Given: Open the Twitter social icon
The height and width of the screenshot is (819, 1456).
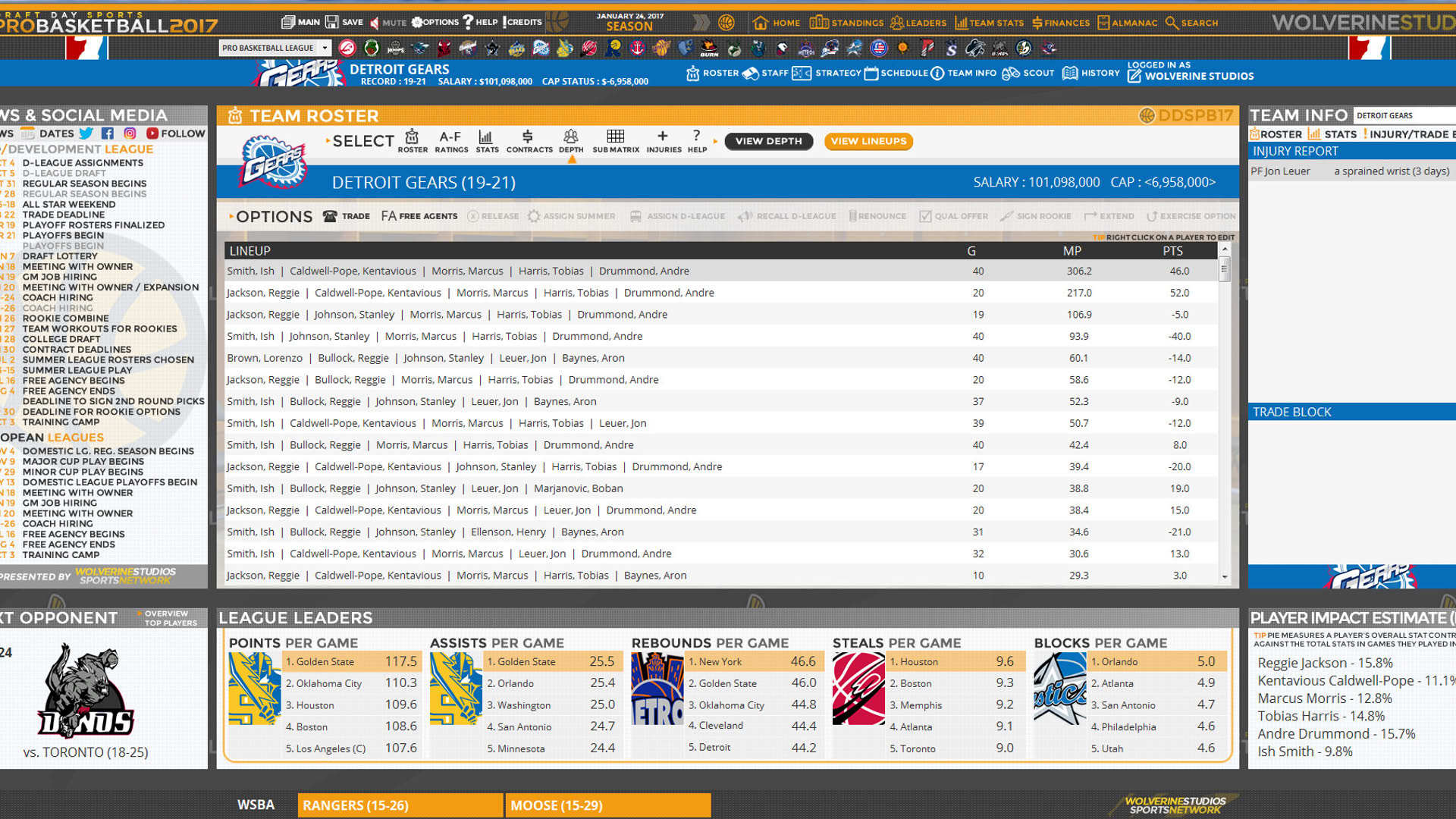Looking at the screenshot, I should pyautogui.click(x=86, y=133).
